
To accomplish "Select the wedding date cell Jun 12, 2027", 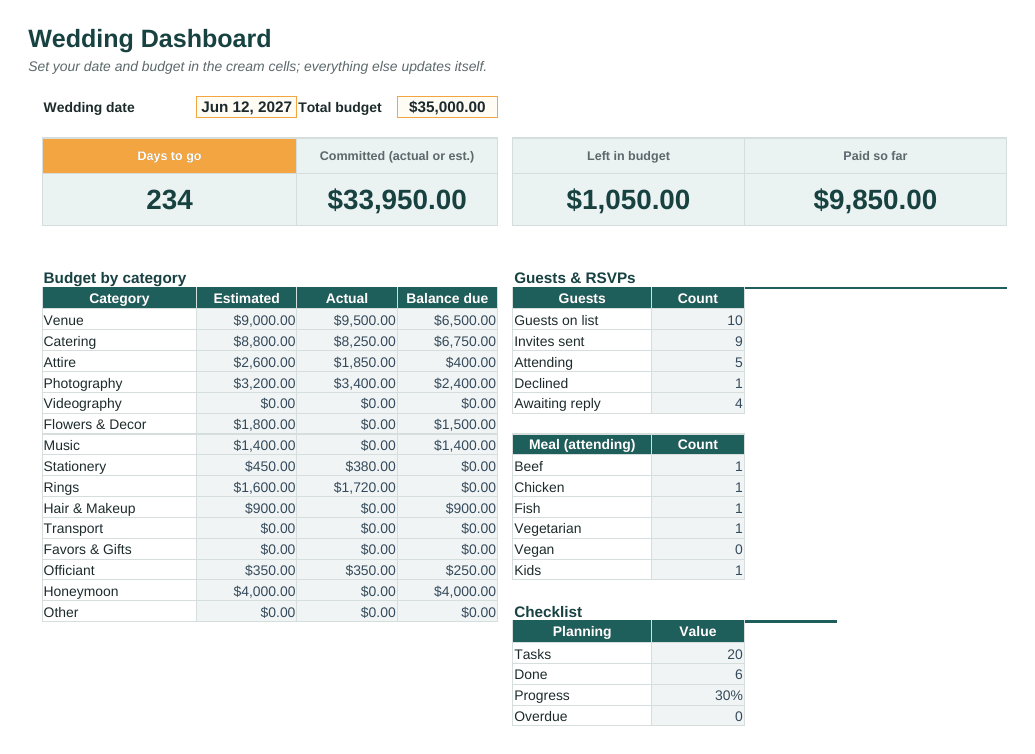I will pyautogui.click(x=246, y=107).
